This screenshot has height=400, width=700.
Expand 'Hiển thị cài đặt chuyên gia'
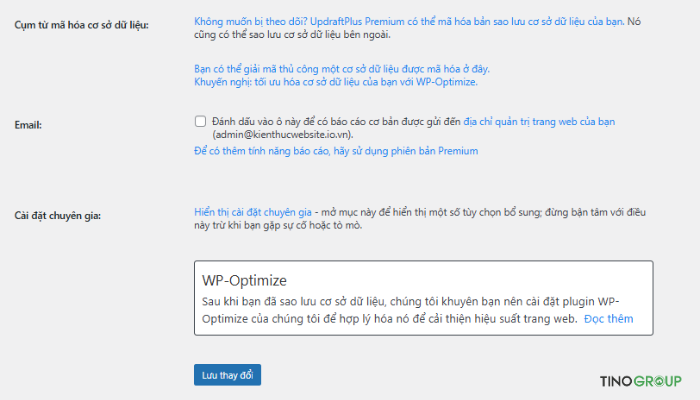(x=253, y=212)
